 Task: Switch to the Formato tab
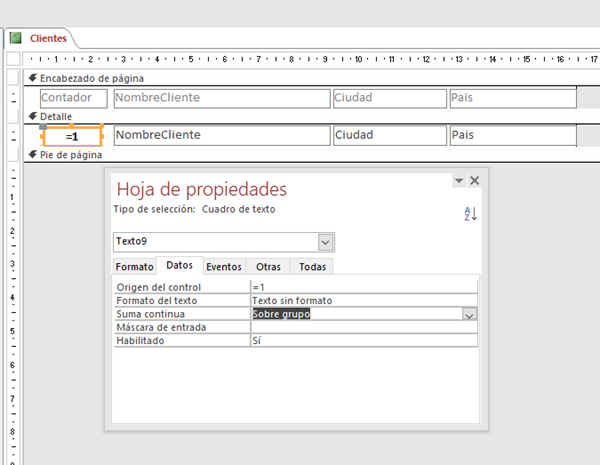point(134,267)
